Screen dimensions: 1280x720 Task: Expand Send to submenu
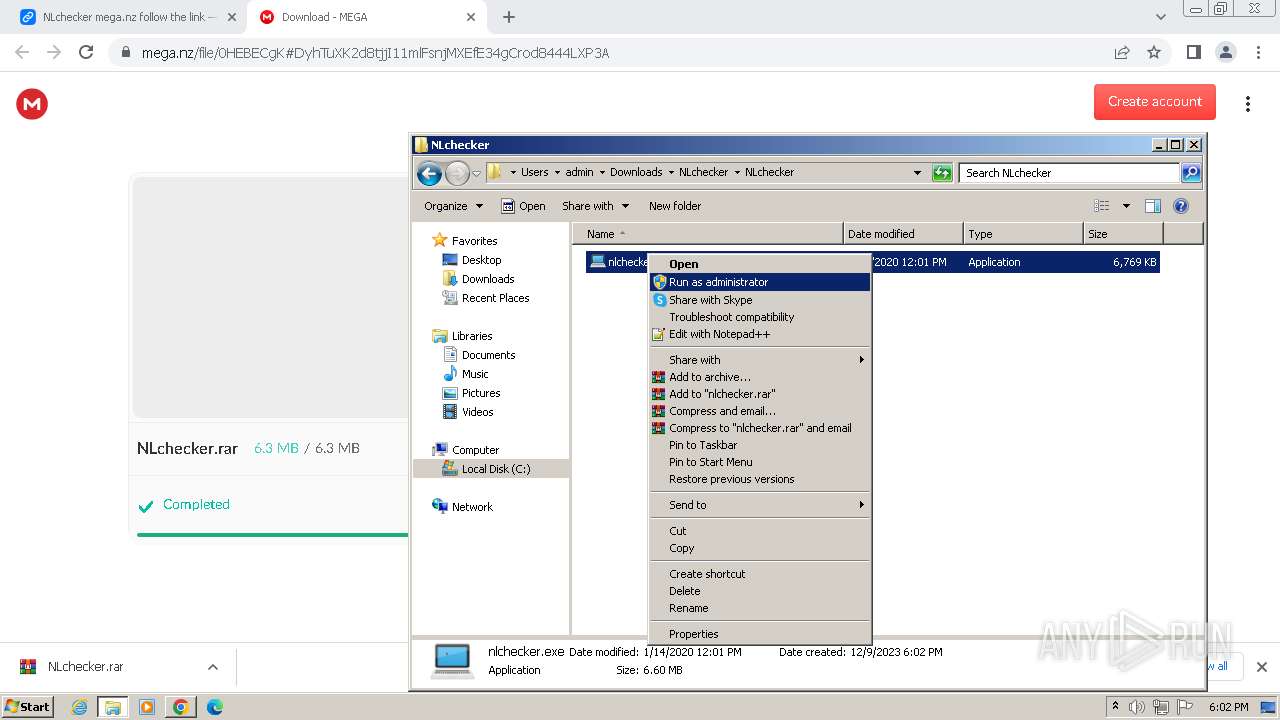(x=759, y=505)
